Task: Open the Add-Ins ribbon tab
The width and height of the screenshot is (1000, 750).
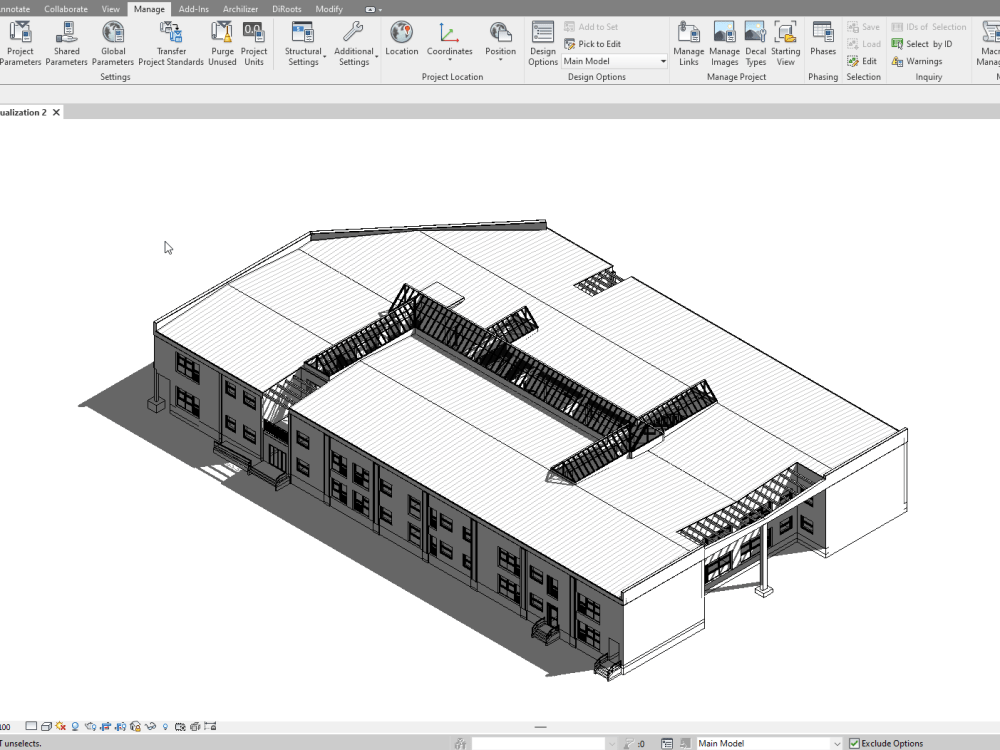Action: coord(192,8)
